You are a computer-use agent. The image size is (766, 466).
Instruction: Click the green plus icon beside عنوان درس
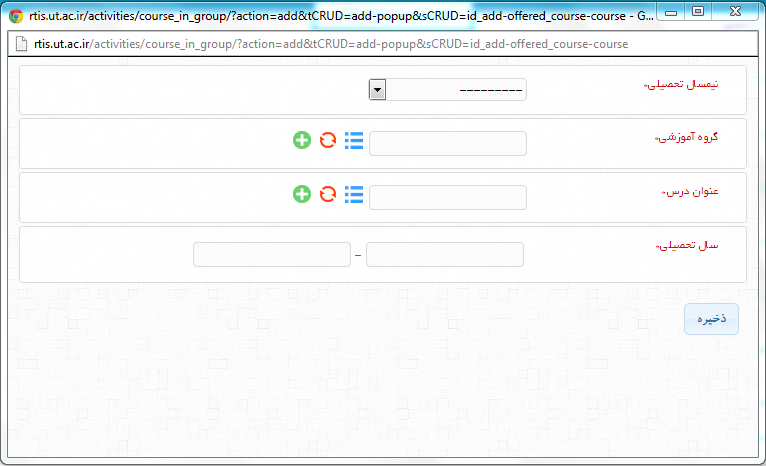pyautogui.click(x=302, y=194)
